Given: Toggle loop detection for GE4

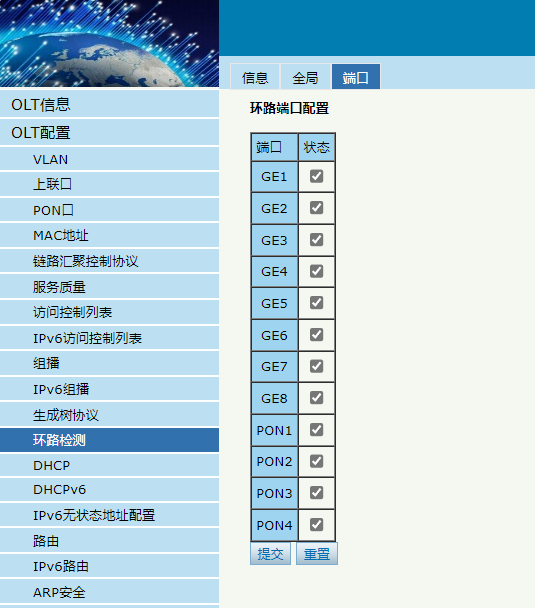Looking at the screenshot, I should [316, 271].
